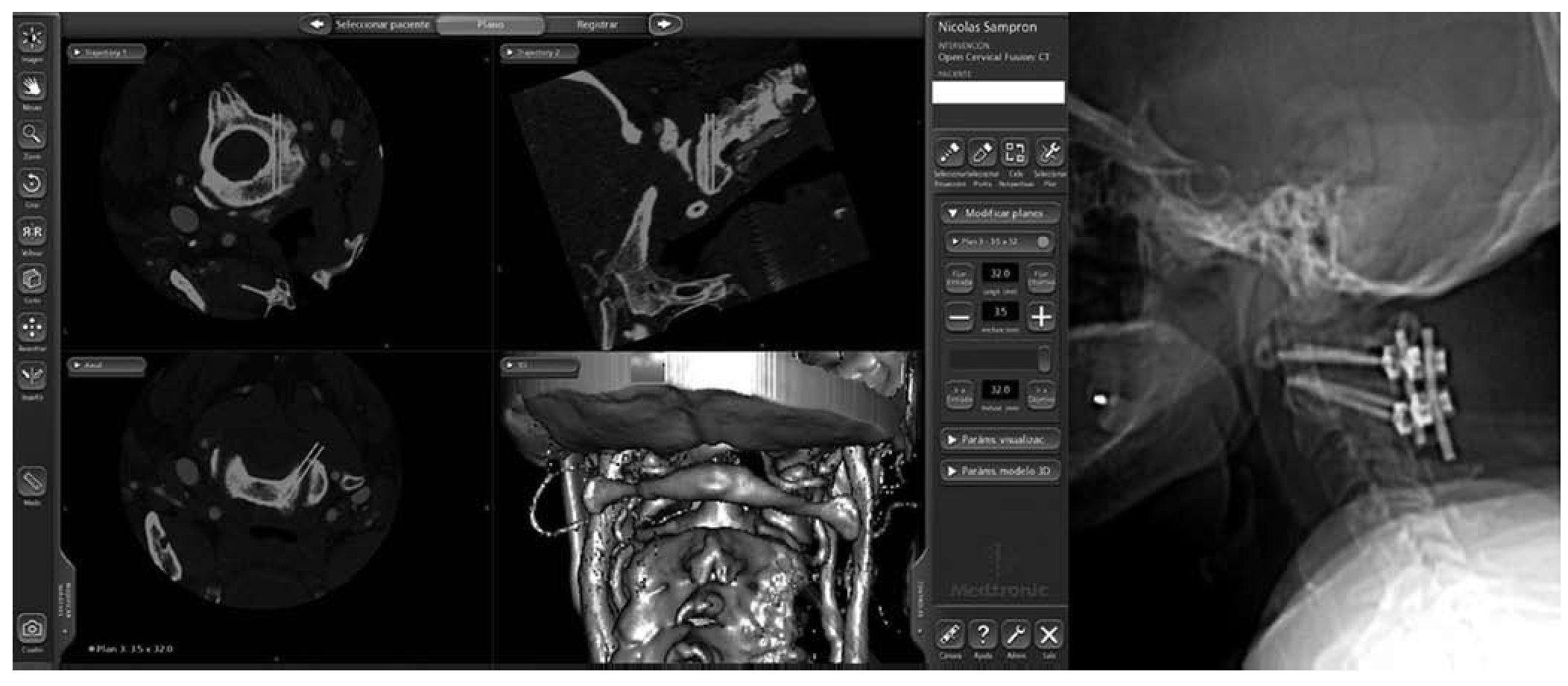Switch to the Registrar tab
1568x686 pixels.
tap(596, 25)
